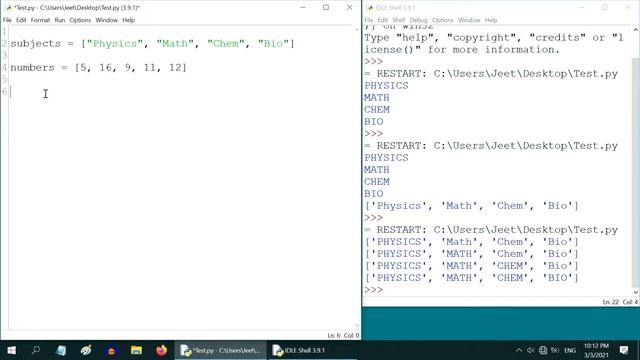The image size is (640, 360).
Task: Click the volume icon in system tray
Action: coord(531,350)
